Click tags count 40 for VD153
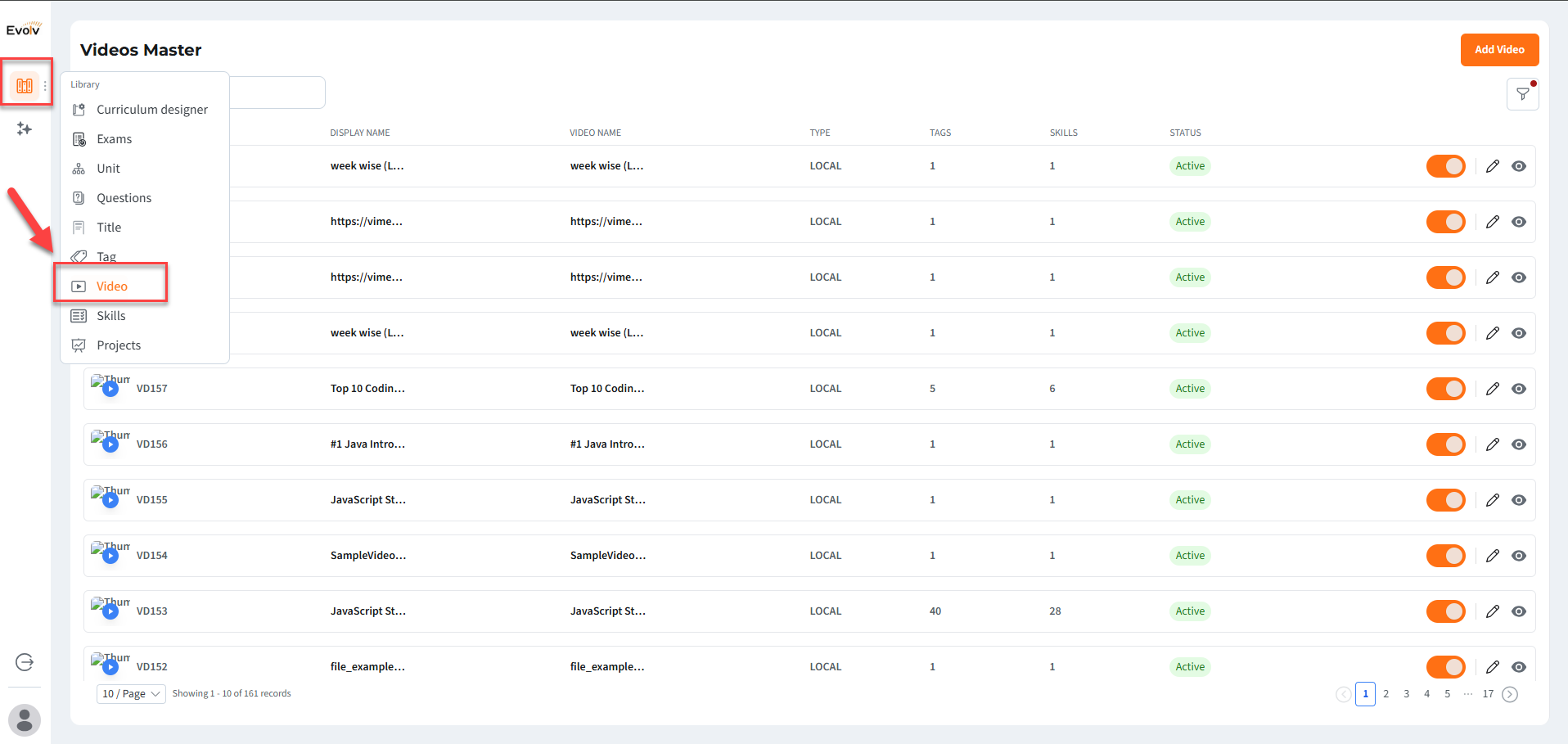This screenshot has width=1568, height=744. point(935,611)
